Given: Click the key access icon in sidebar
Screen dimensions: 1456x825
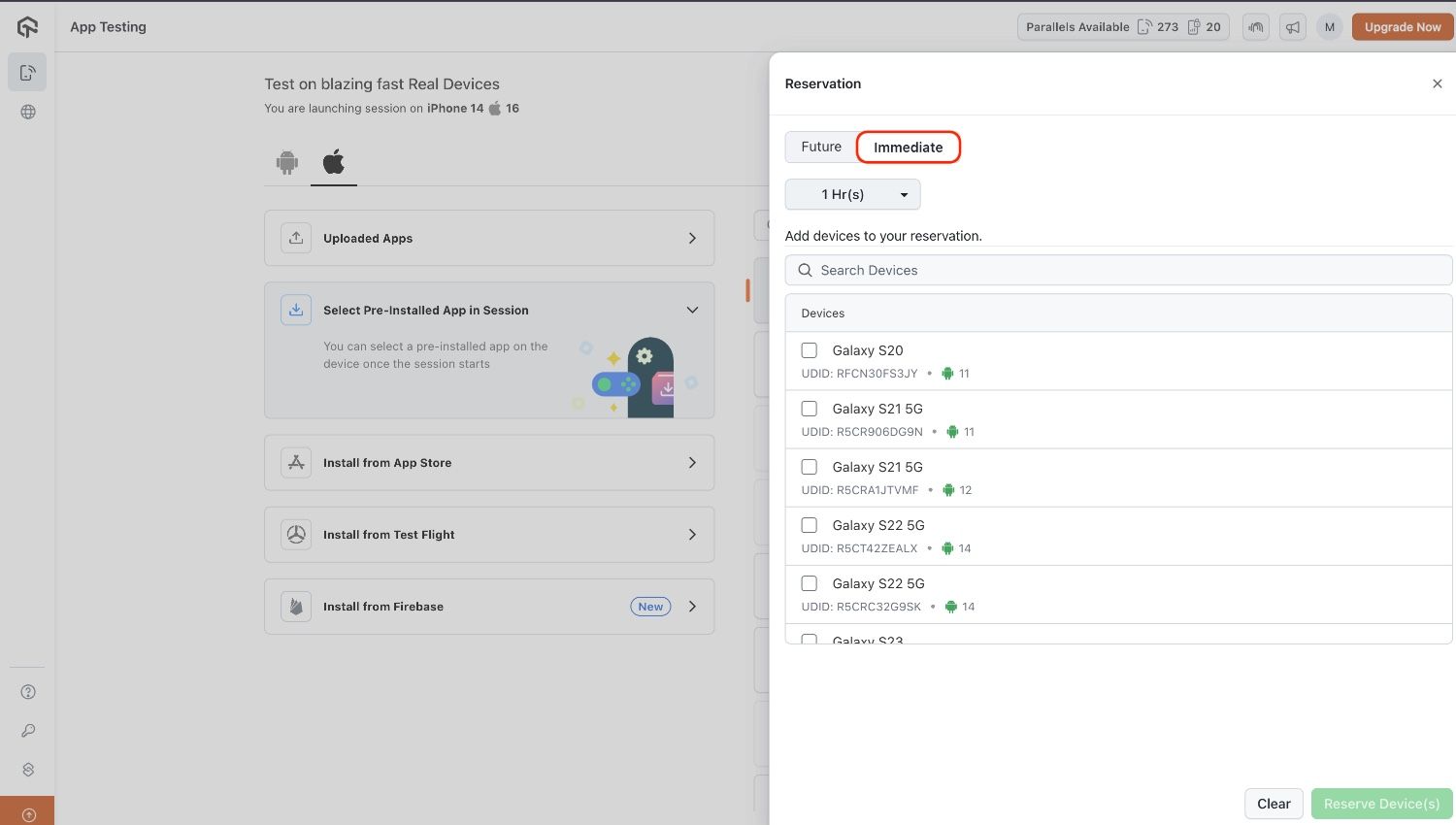Looking at the screenshot, I should pyautogui.click(x=28, y=731).
